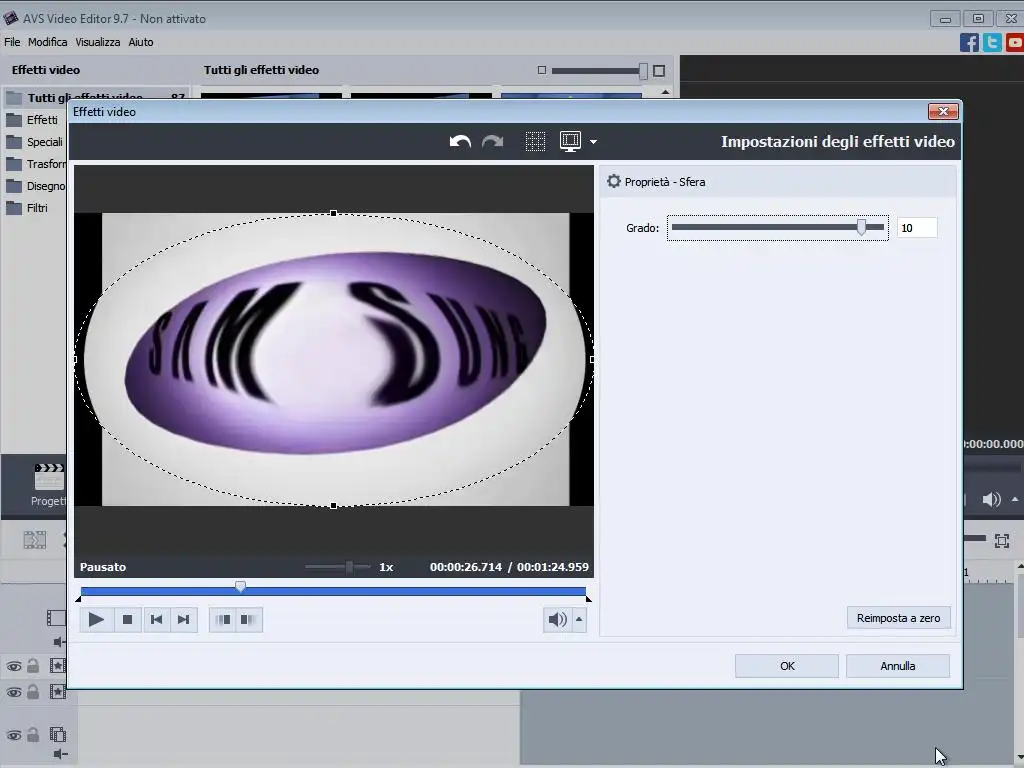
Task: Click the Grado value field showing 10
Action: coord(917,228)
